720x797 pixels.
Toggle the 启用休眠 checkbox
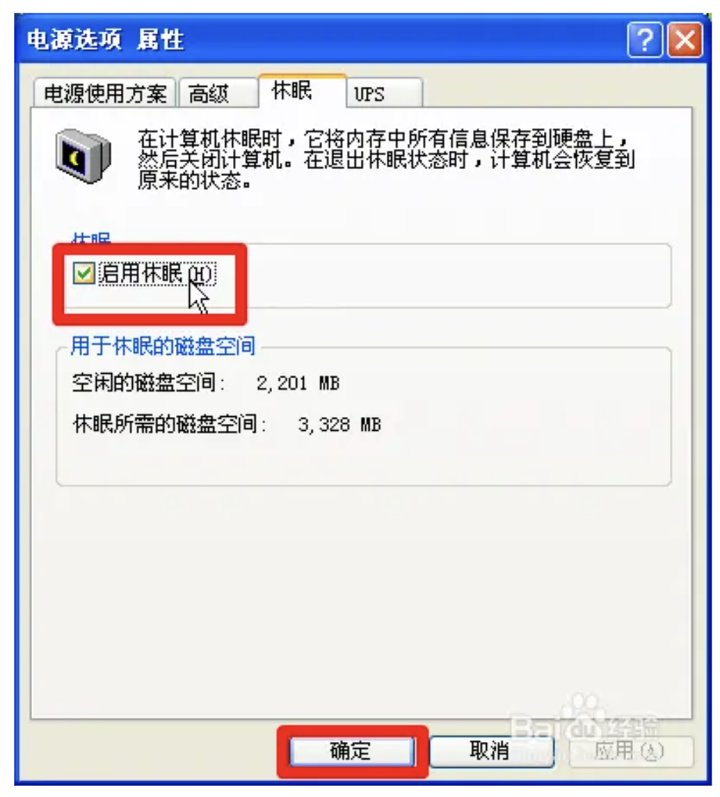tap(83, 273)
